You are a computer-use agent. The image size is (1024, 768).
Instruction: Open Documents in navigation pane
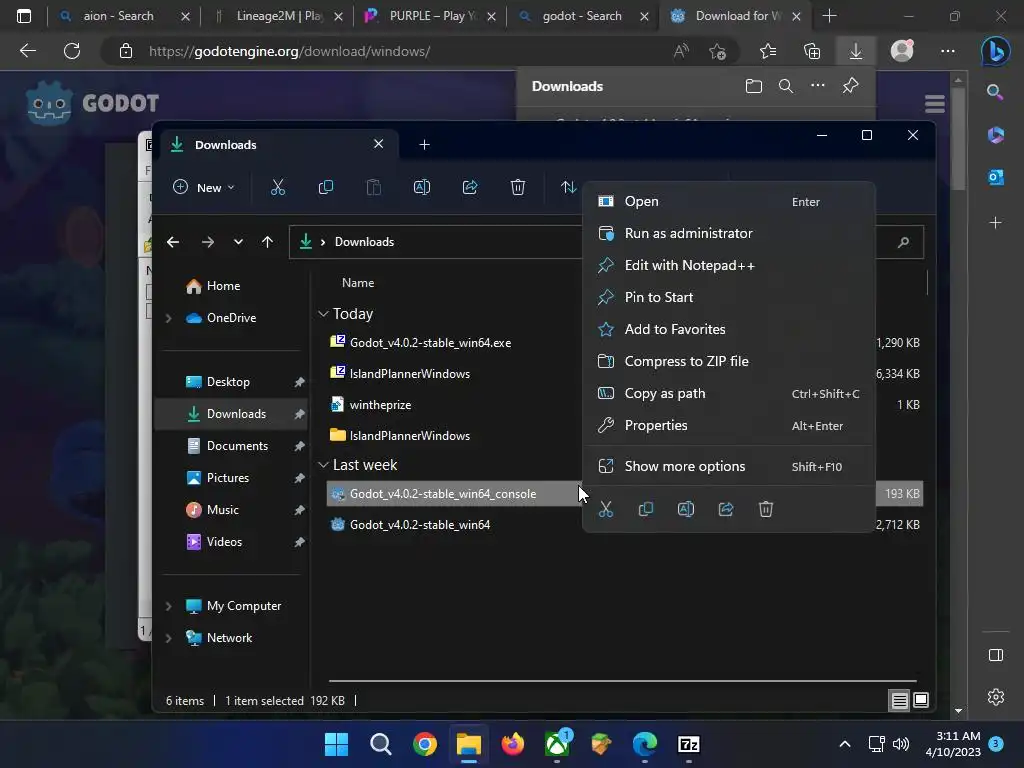[237, 445]
